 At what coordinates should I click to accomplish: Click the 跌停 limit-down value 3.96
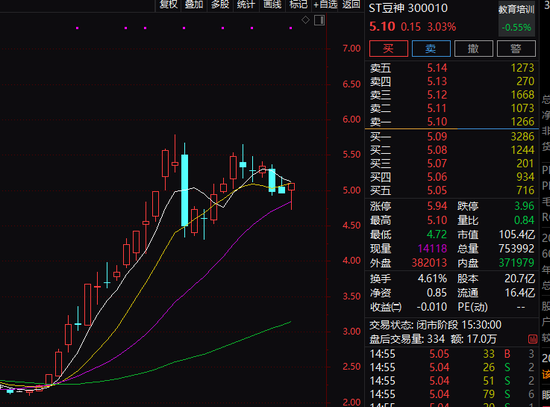click(524, 206)
